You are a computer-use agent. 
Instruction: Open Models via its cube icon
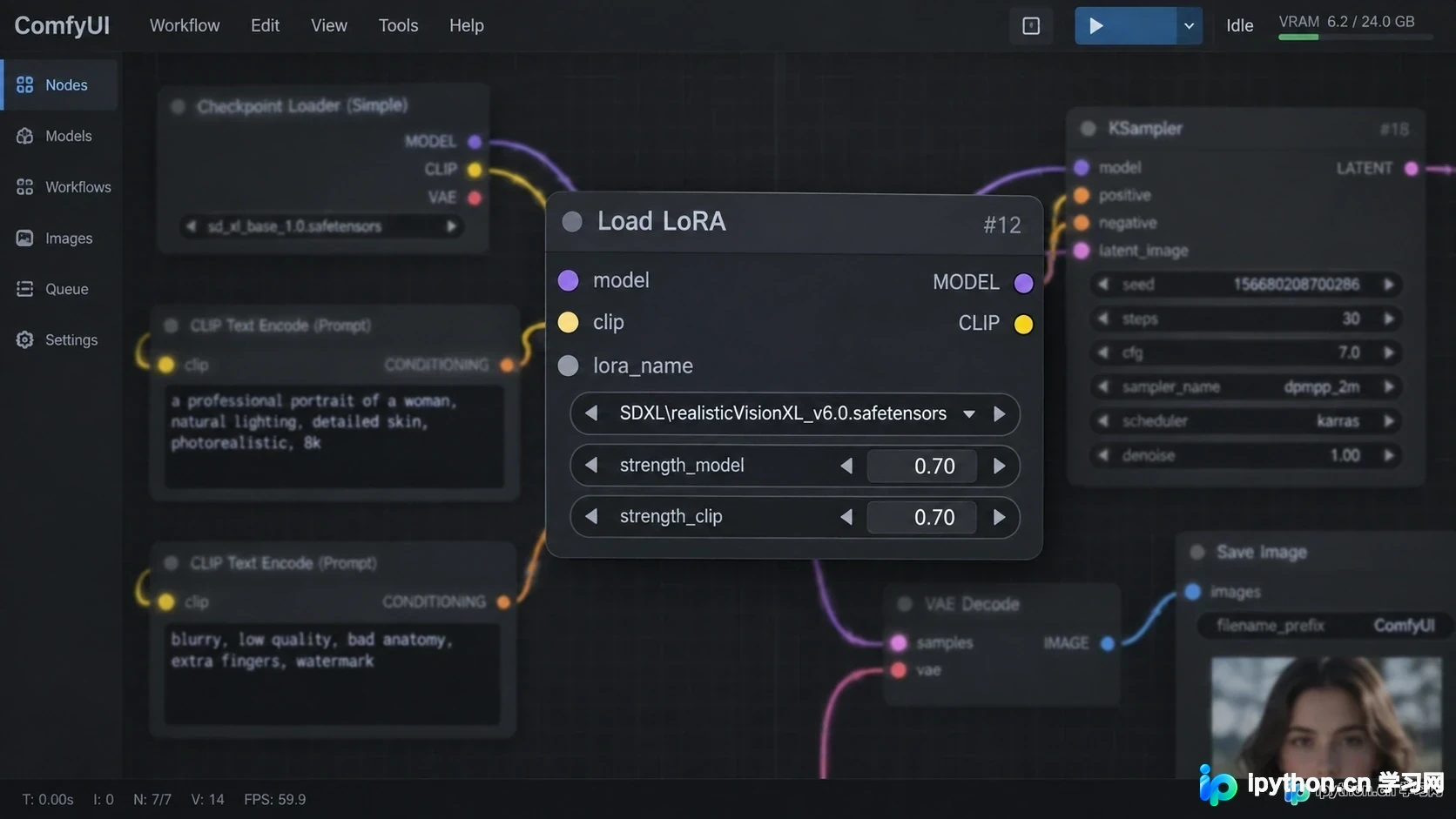(24, 136)
